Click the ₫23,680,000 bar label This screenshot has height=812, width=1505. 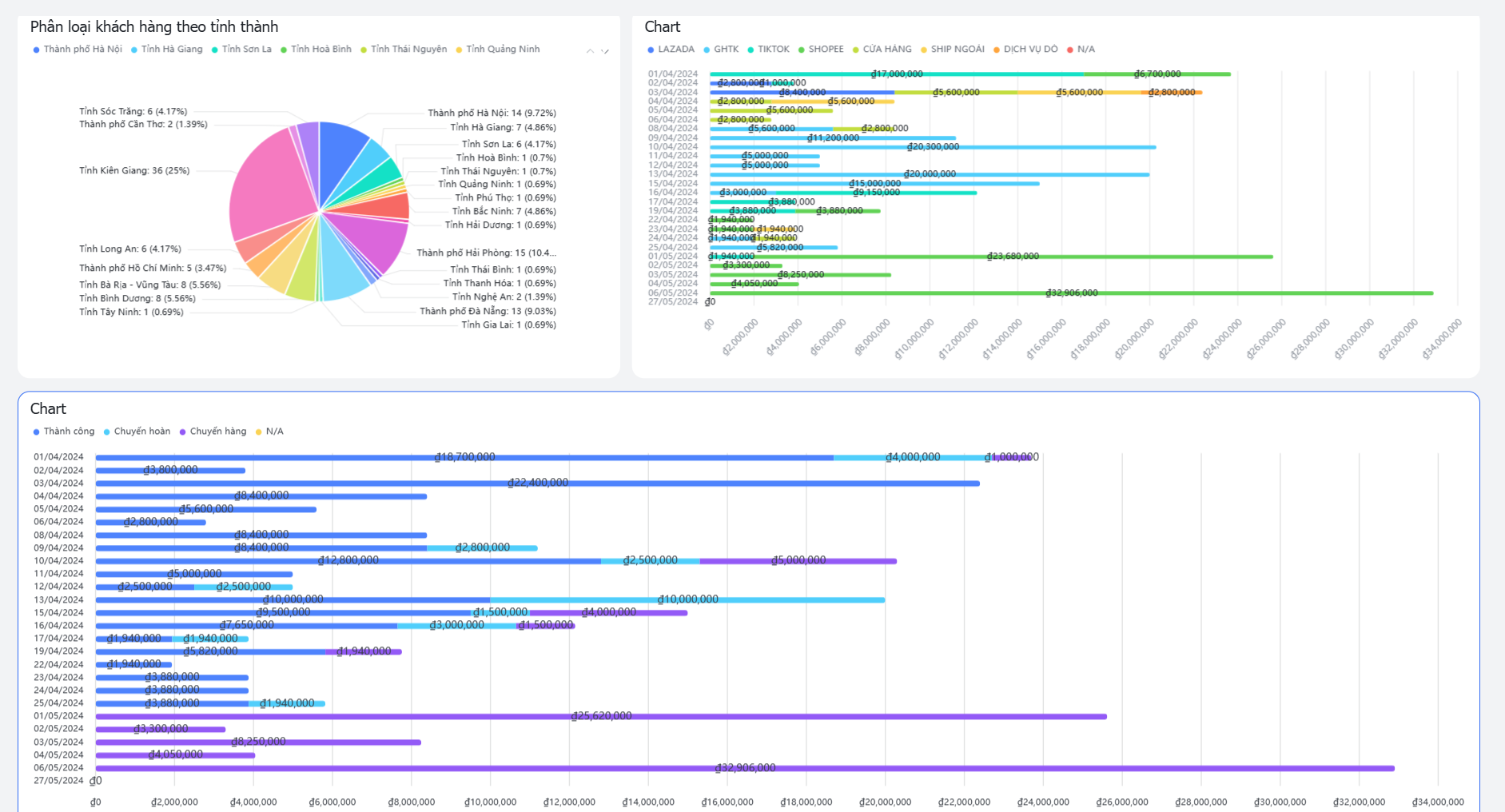(1013, 257)
